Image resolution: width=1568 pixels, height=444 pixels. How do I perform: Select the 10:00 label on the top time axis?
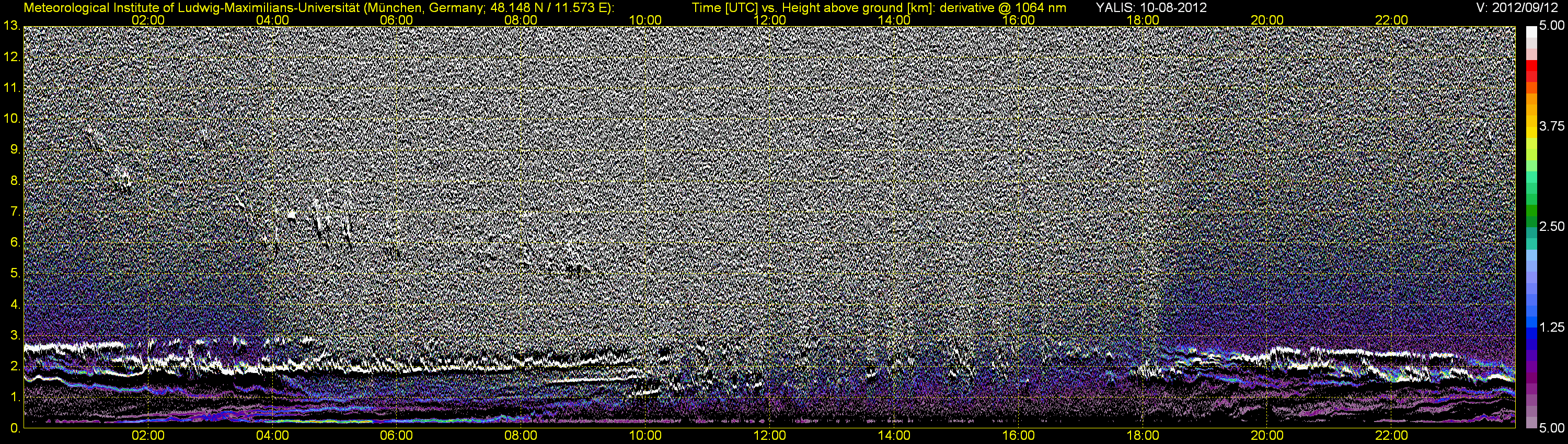(x=645, y=20)
